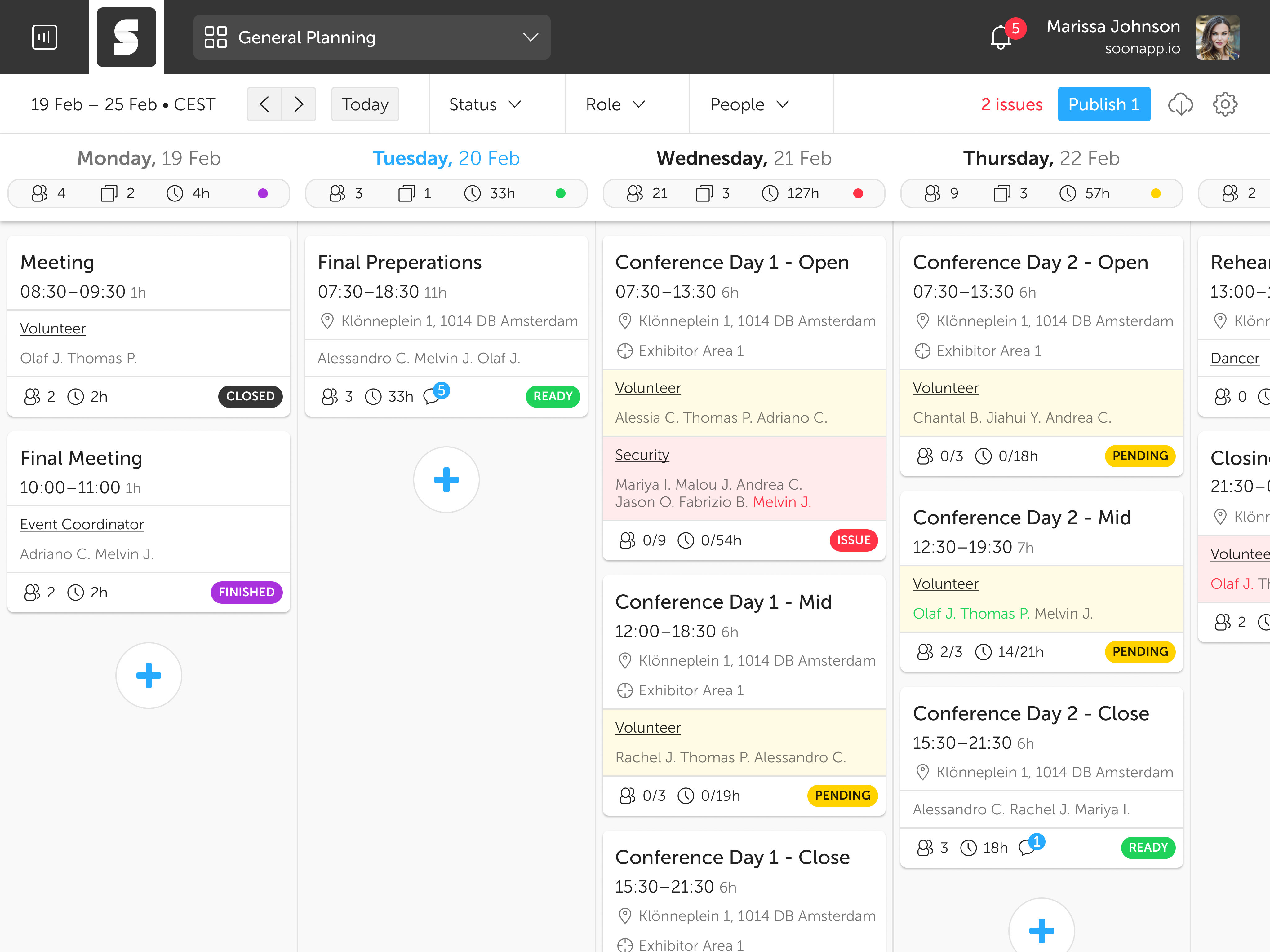Add a new shift on Tuesday
1270x952 pixels.
(446, 480)
